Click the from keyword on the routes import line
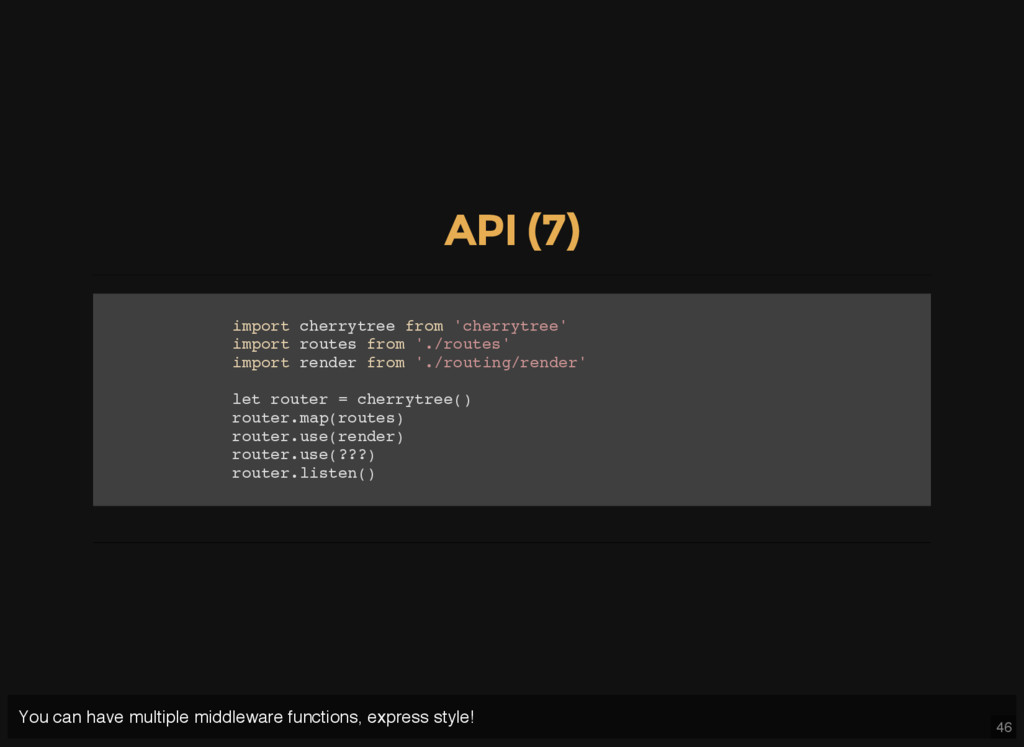Image resolution: width=1024 pixels, height=747 pixels. pyautogui.click(x=385, y=344)
